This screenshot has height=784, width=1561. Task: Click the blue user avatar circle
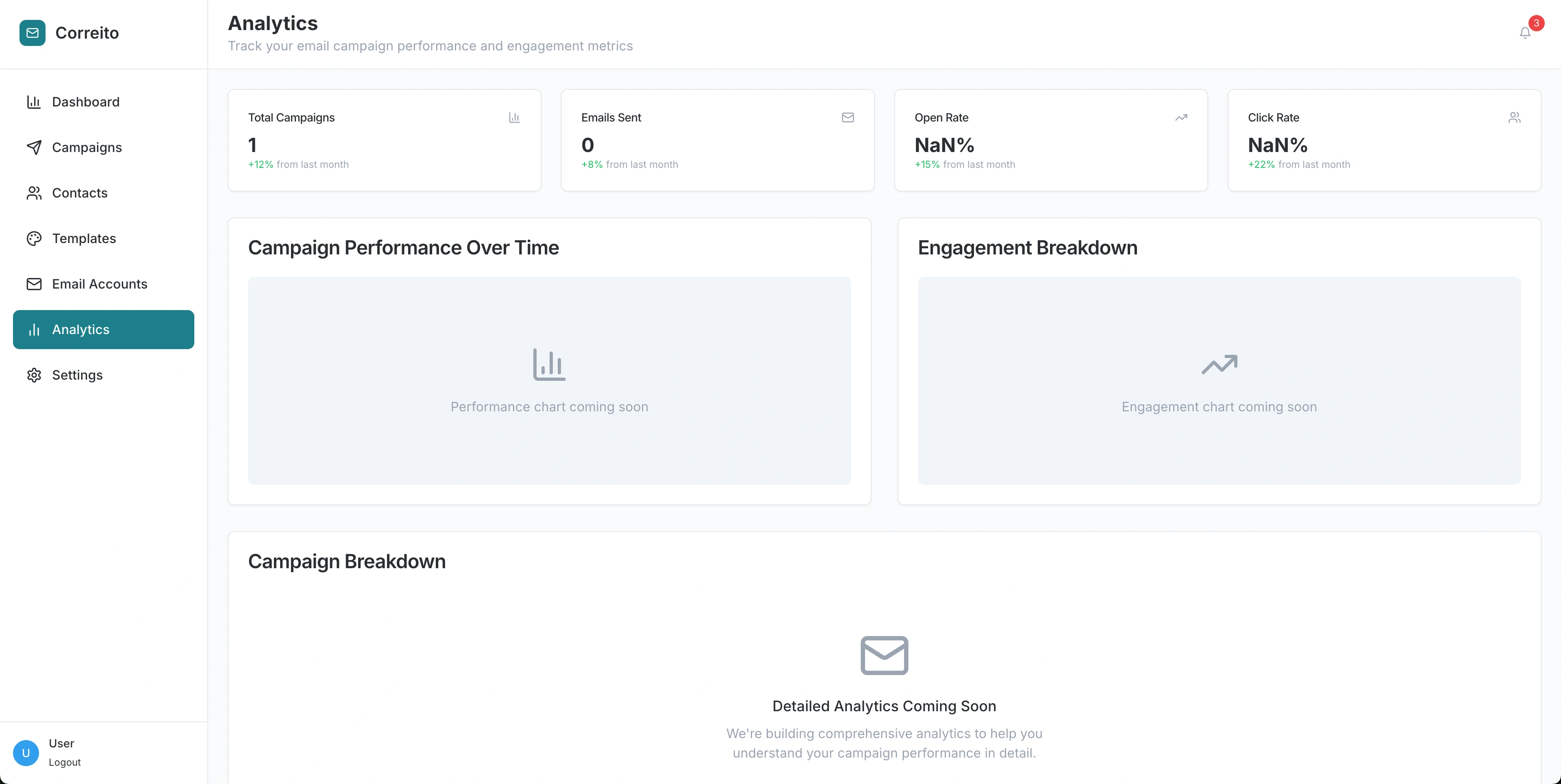[26, 752]
